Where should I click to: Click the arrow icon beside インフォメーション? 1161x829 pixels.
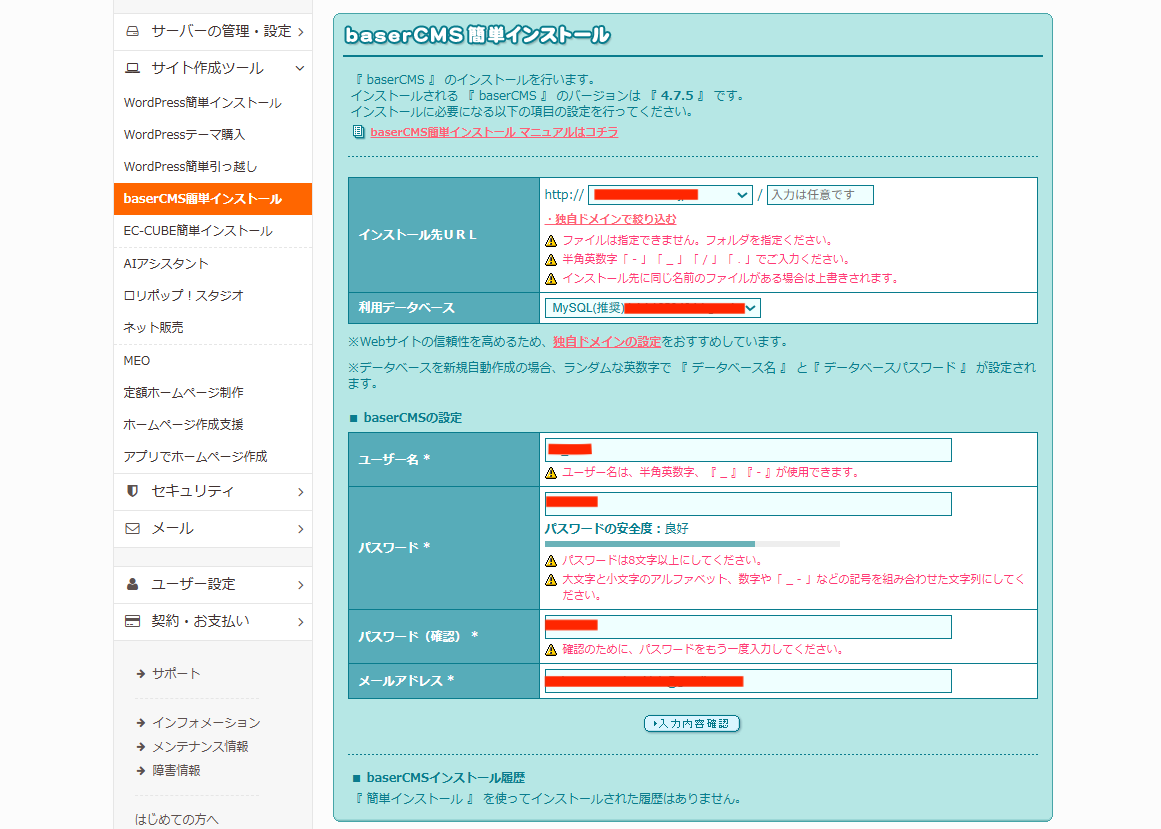(139, 721)
